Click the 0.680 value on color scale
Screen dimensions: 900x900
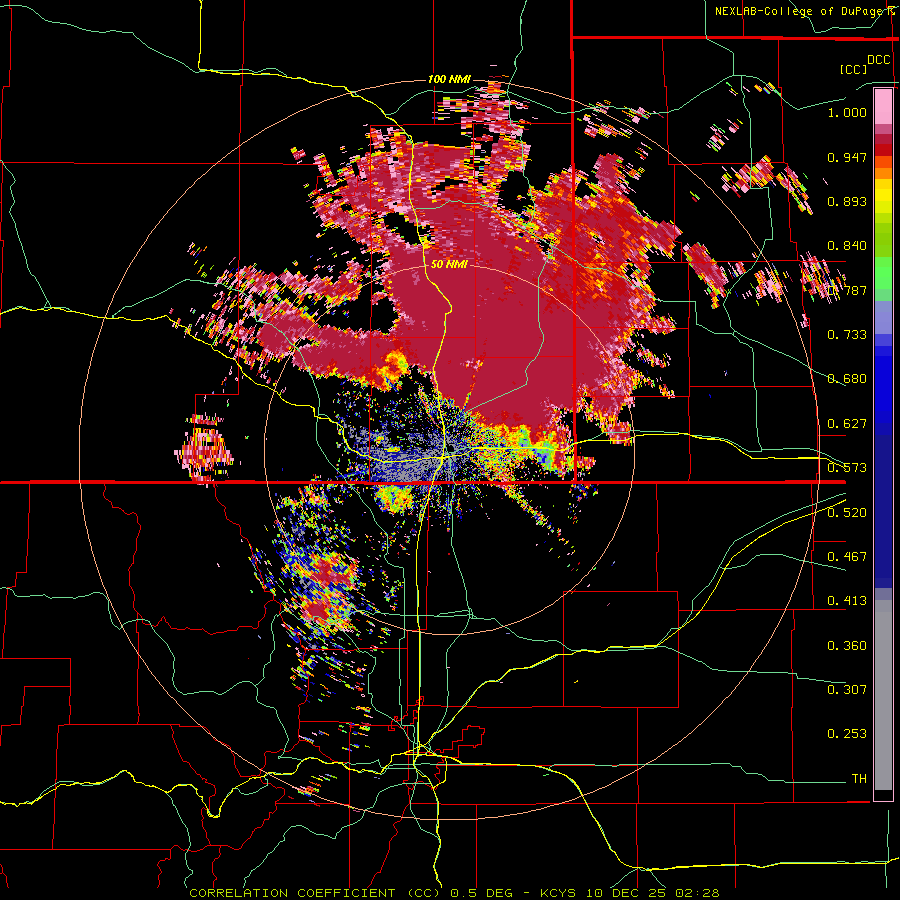(x=847, y=379)
